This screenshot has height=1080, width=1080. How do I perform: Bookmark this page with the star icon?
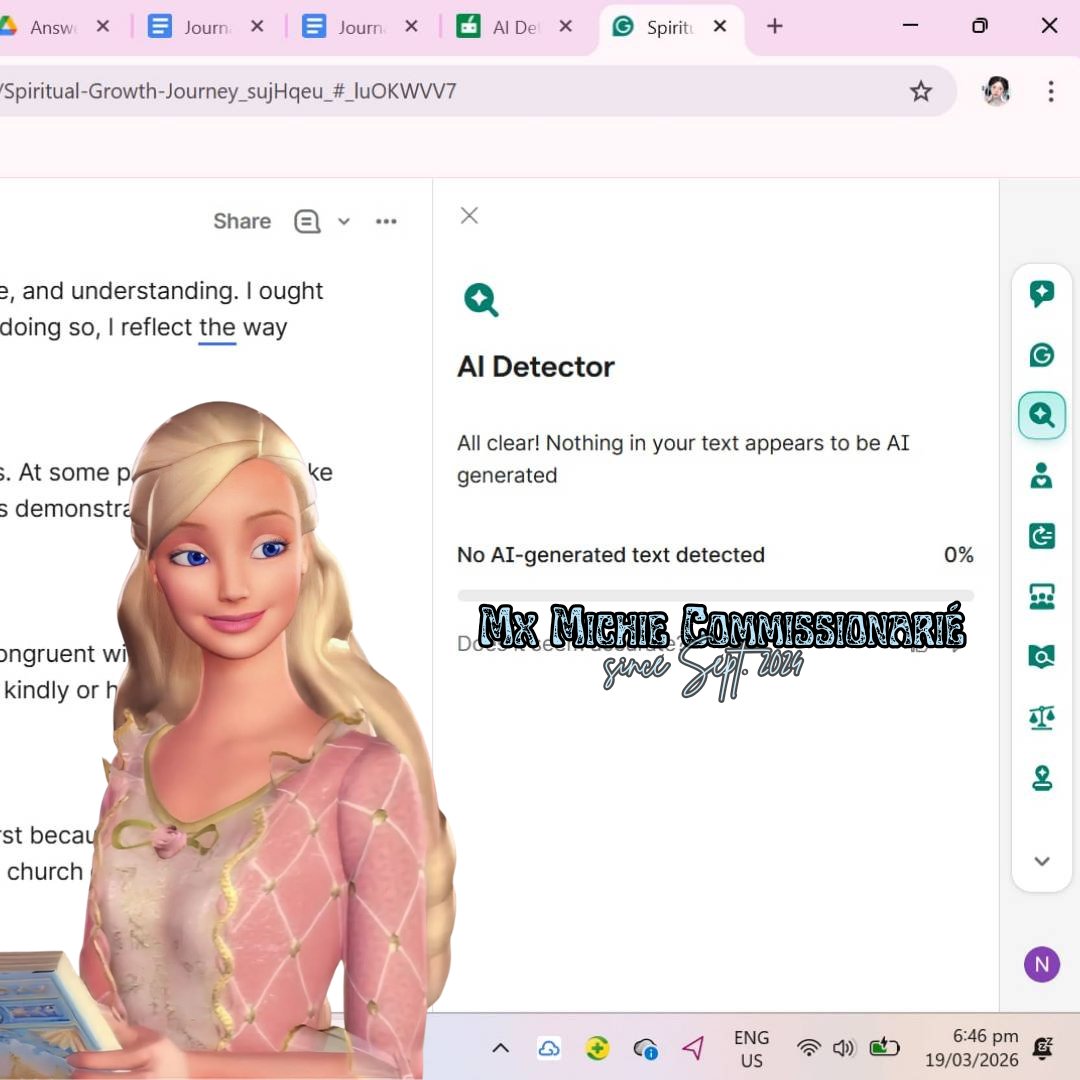[920, 92]
